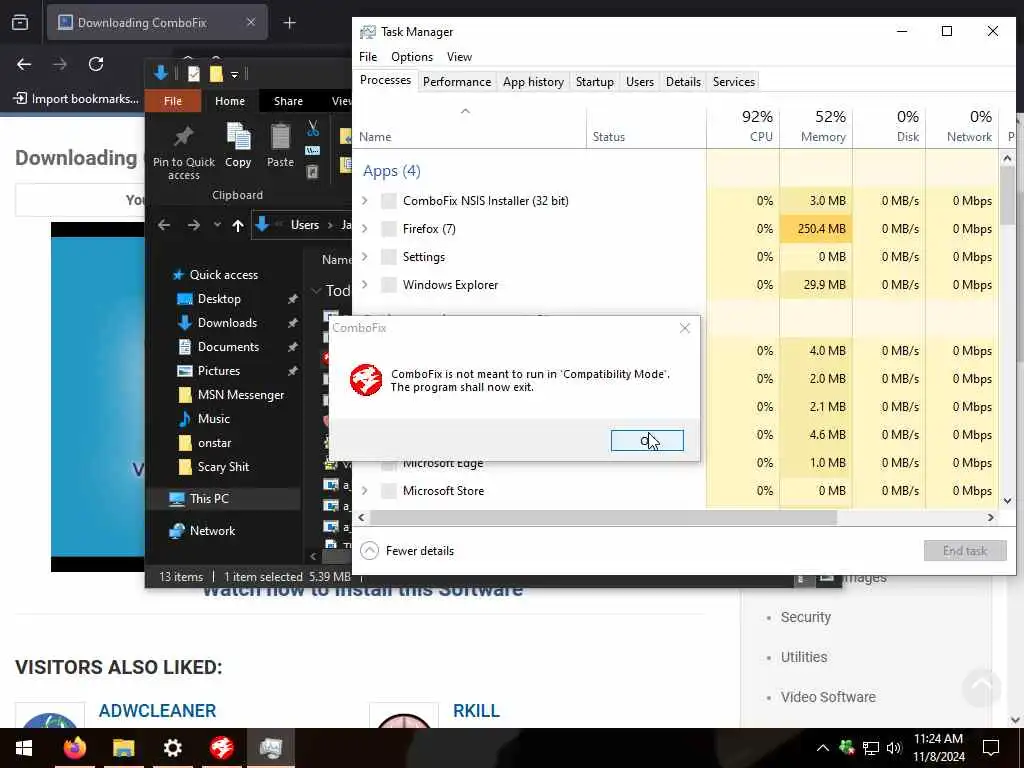Open the ADWCLEANER link
Viewport: 1024px width, 768px height.
pyautogui.click(x=157, y=711)
